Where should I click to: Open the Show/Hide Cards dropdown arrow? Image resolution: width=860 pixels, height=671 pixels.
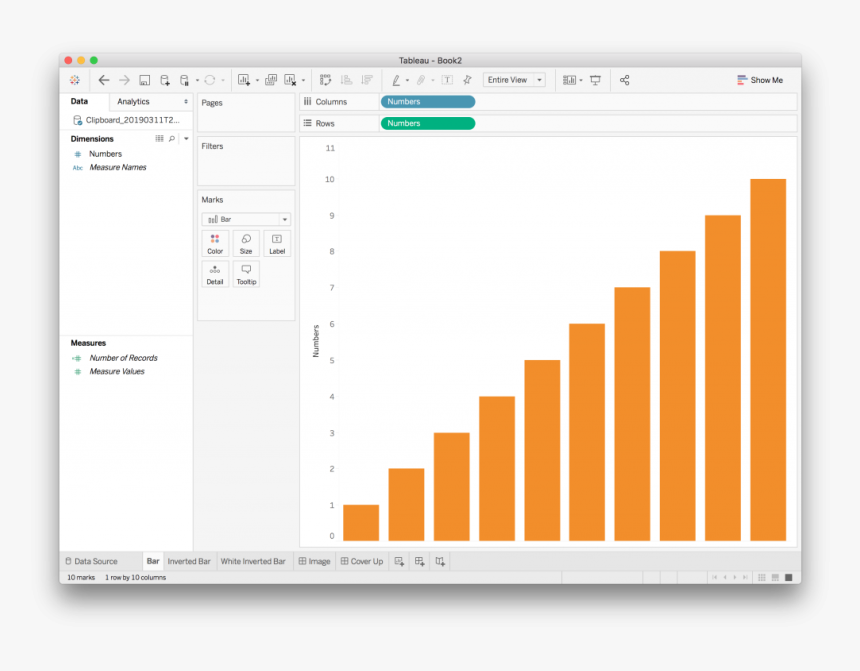click(x=581, y=81)
